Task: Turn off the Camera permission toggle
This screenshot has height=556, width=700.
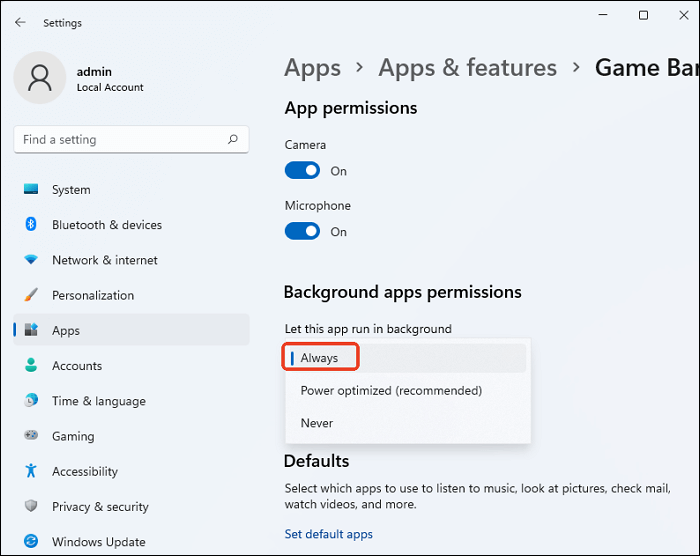Action: pyautogui.click(x=302, y=171)
